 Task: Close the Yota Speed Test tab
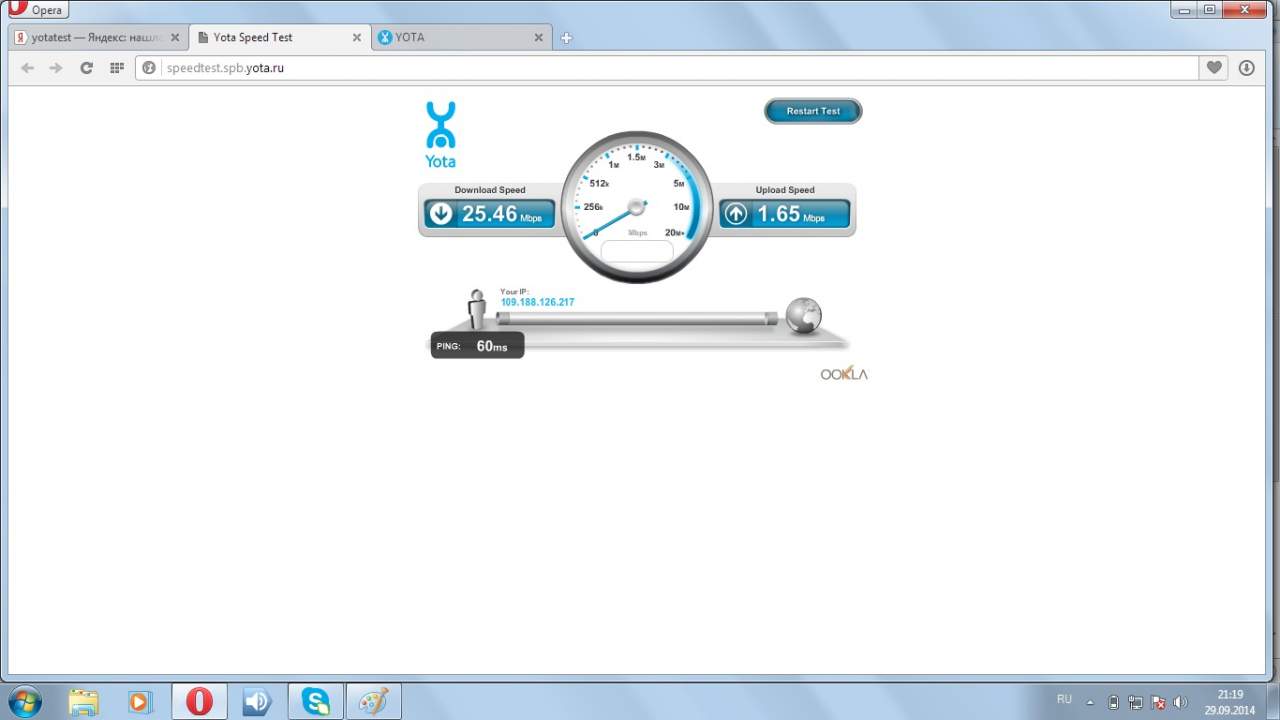(357, 37)
